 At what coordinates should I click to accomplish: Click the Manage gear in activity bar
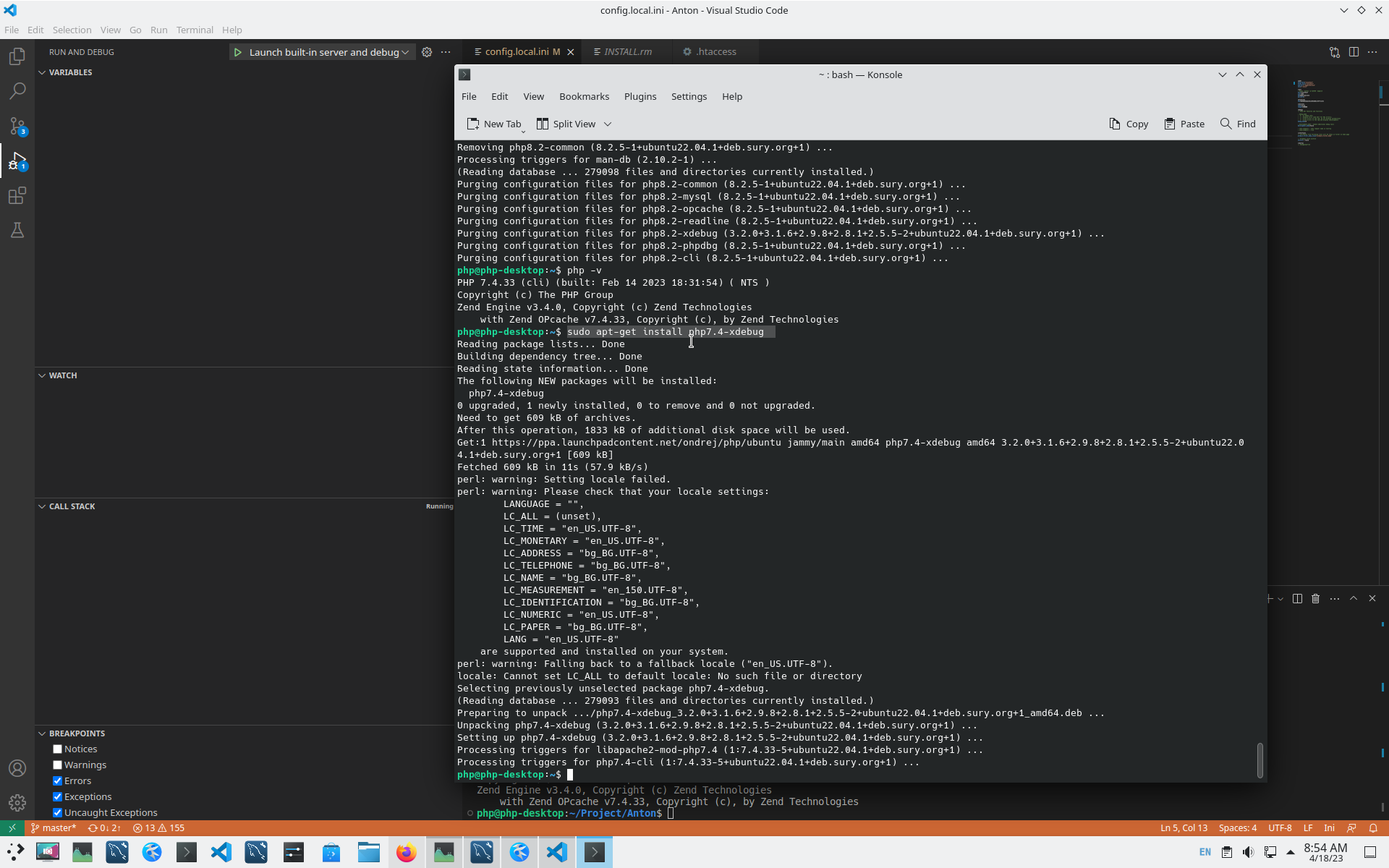[x=17, y=803]
